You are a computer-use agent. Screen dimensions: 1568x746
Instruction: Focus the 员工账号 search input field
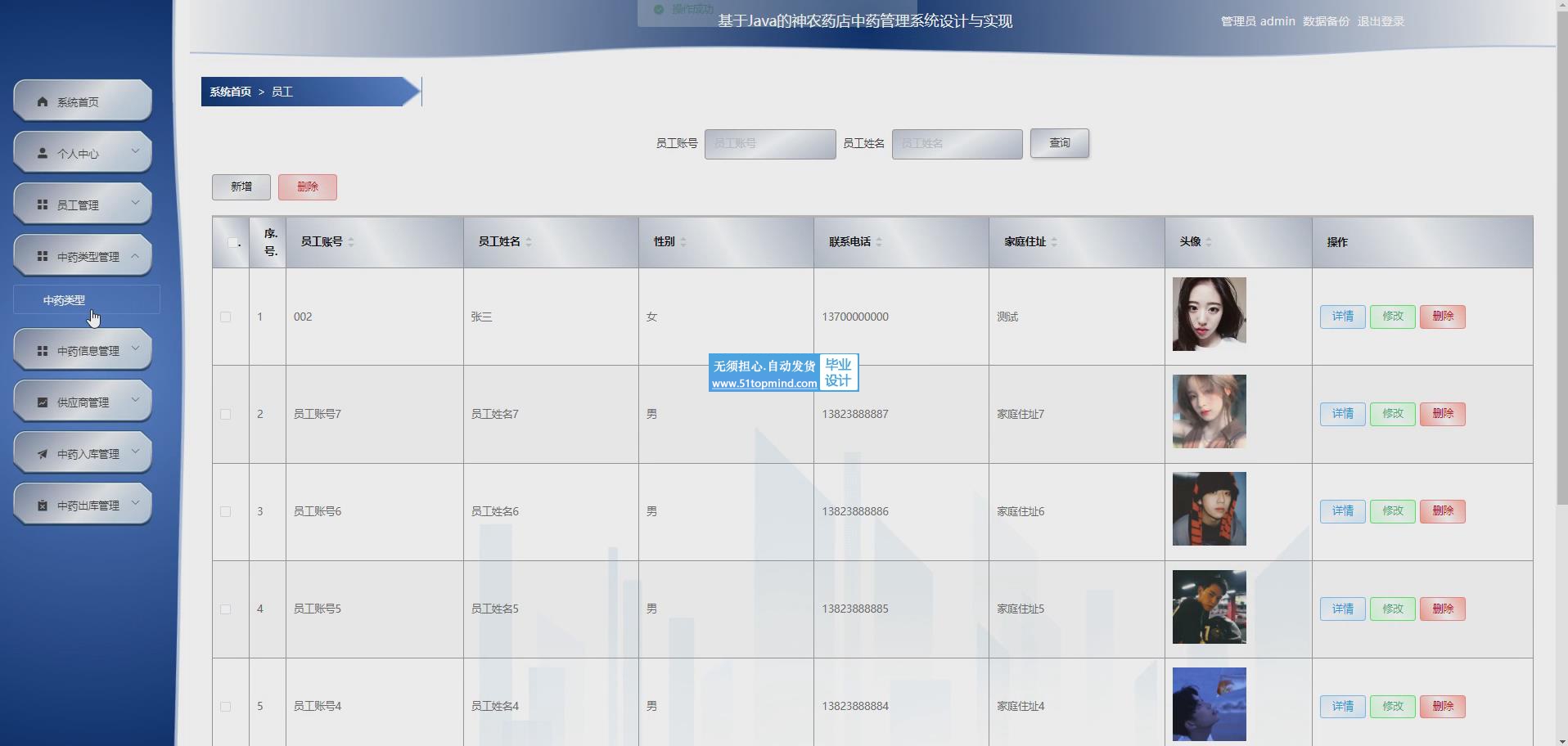click(770, 144)
